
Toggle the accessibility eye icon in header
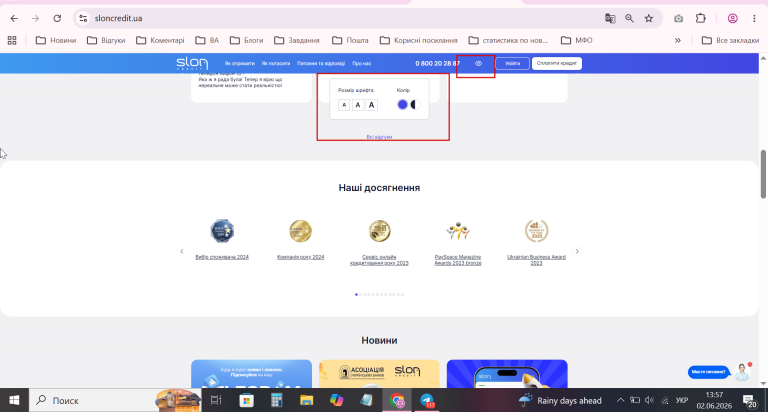pyautogui.click(x=479, y=63)
